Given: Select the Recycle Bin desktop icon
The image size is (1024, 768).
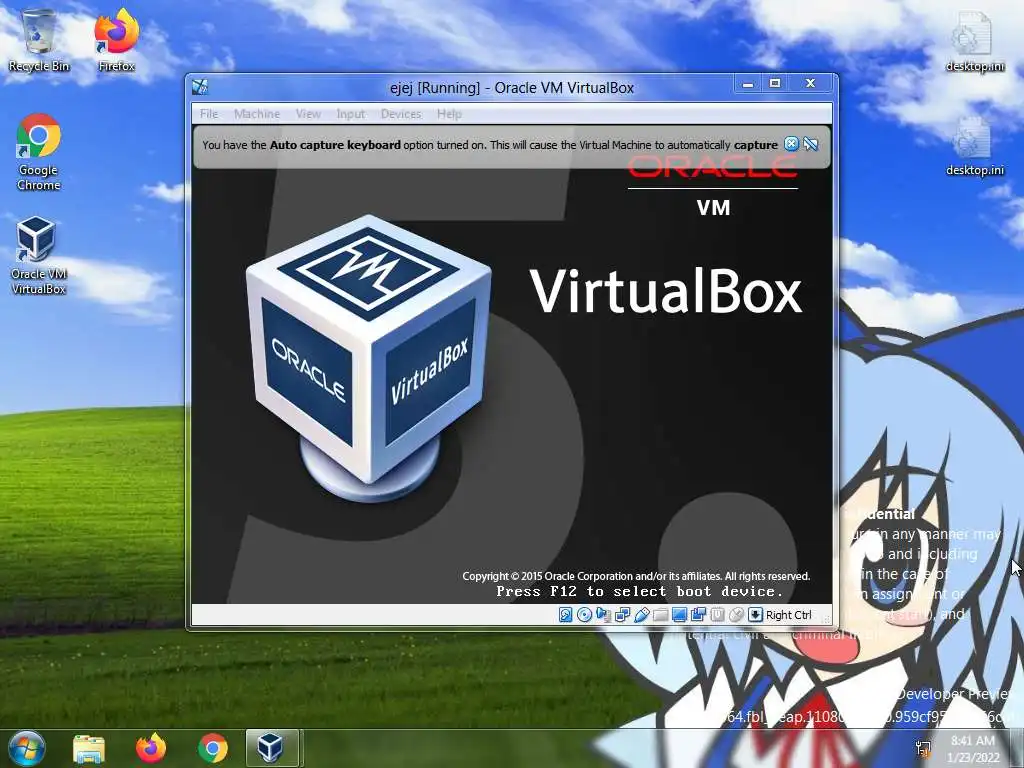Looking at the screenshot, I should [x=39, y=40].
